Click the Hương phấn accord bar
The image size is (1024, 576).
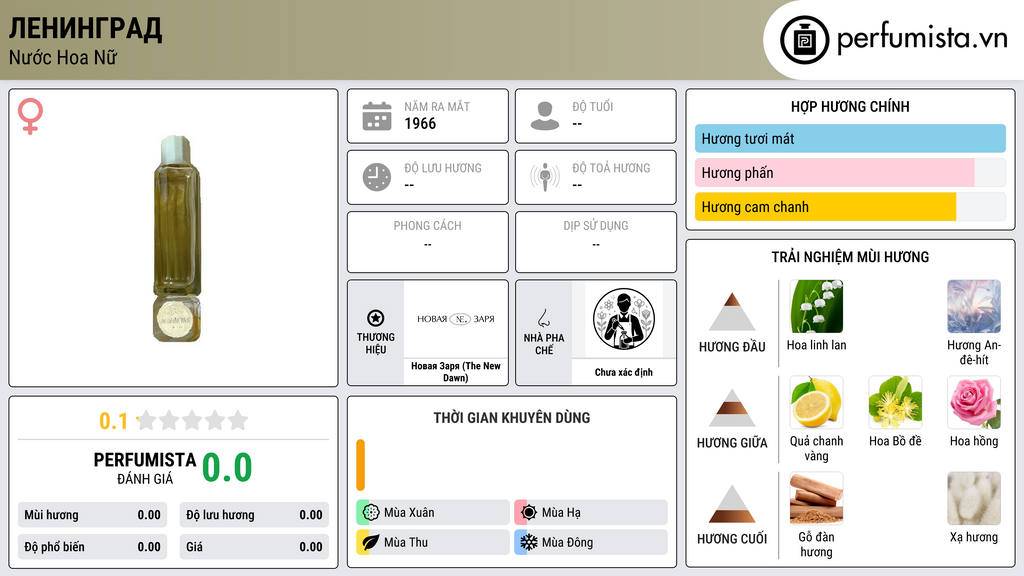850,172
